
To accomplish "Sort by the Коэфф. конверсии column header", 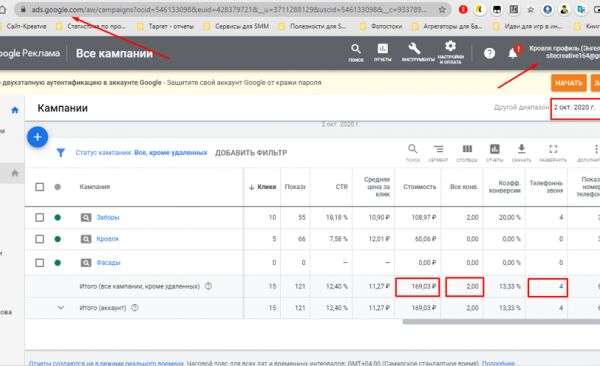I will pyautogui.click(x=505, y=187).
